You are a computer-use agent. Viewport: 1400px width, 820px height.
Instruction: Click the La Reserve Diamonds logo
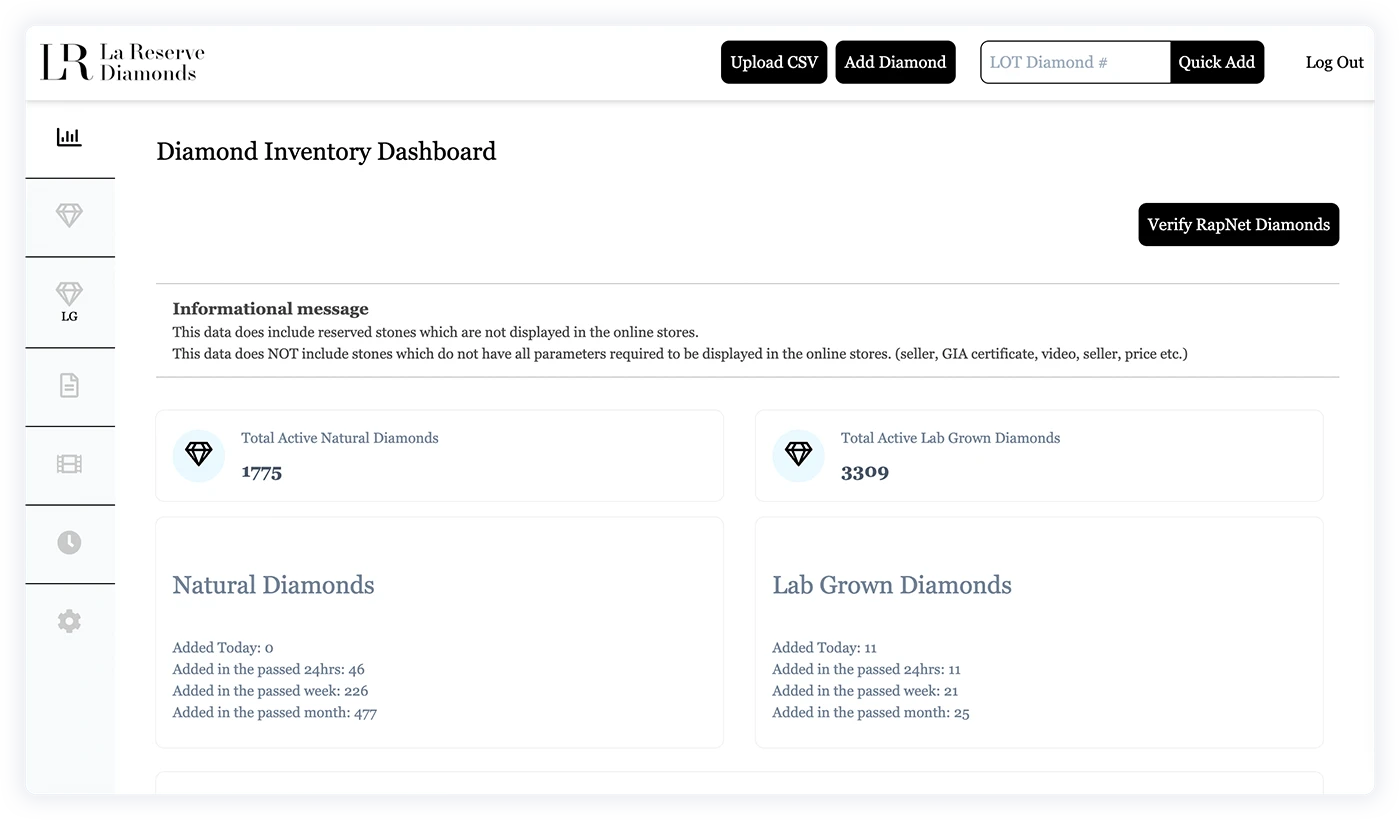click(122, 62)
